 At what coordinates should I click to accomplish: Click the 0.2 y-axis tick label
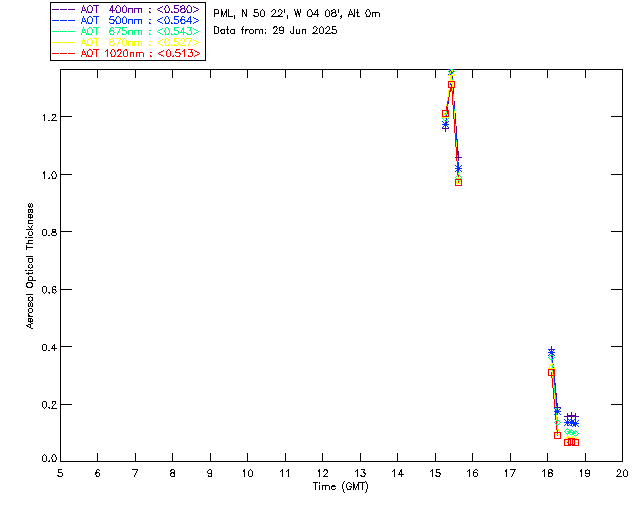point(49,405)
